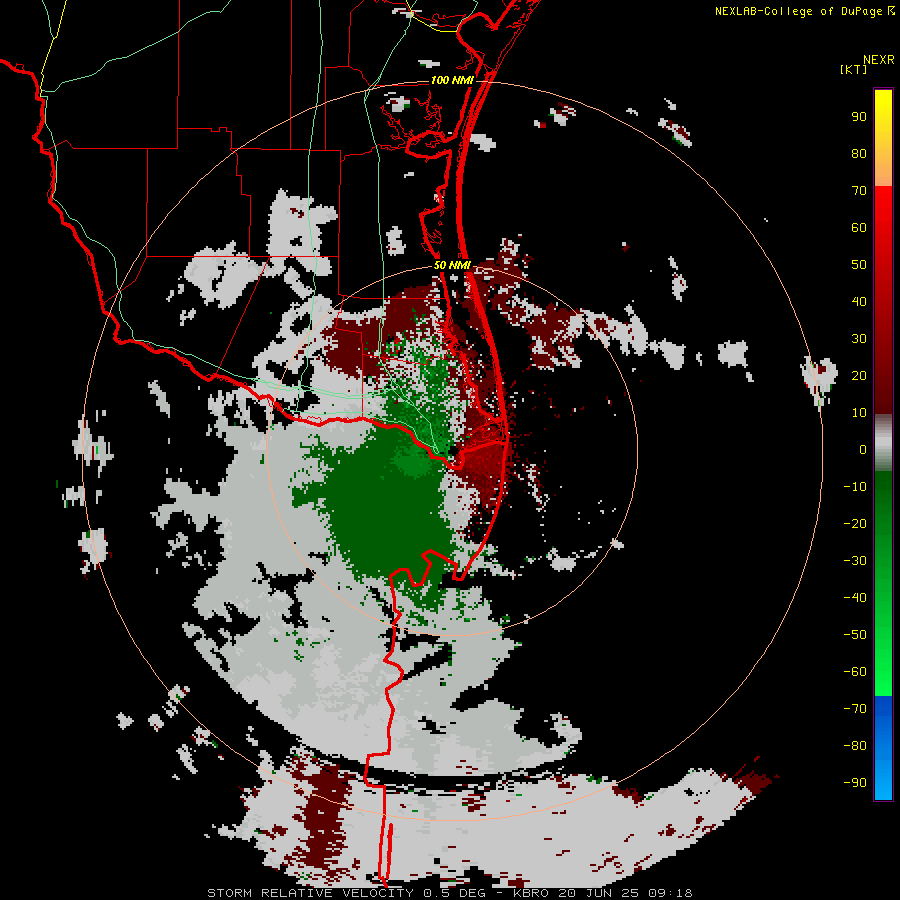Click the bright red segment of color bar

click(x=883, y=230)
